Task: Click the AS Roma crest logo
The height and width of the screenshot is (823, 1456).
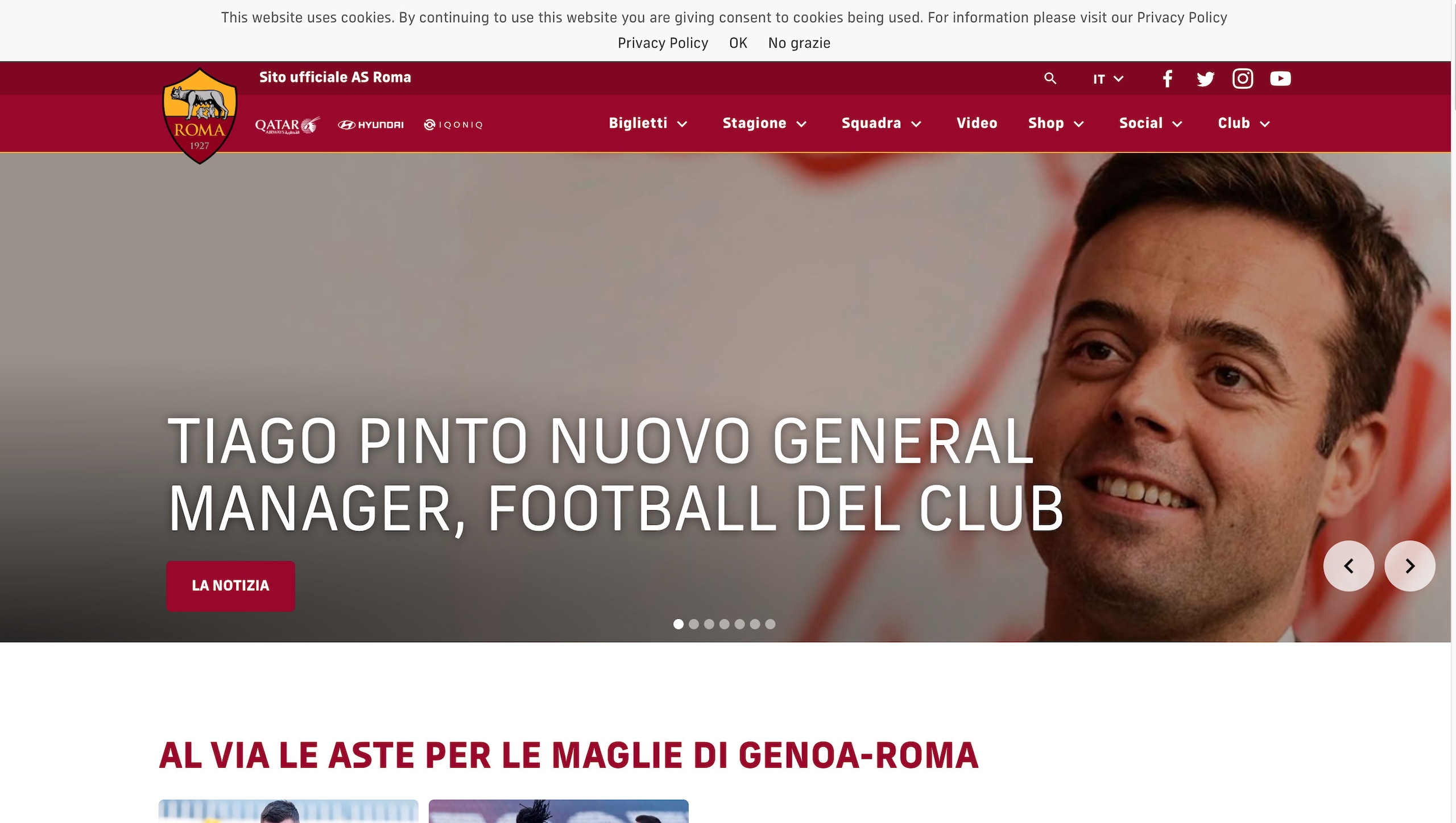Action: coord(200,116)
